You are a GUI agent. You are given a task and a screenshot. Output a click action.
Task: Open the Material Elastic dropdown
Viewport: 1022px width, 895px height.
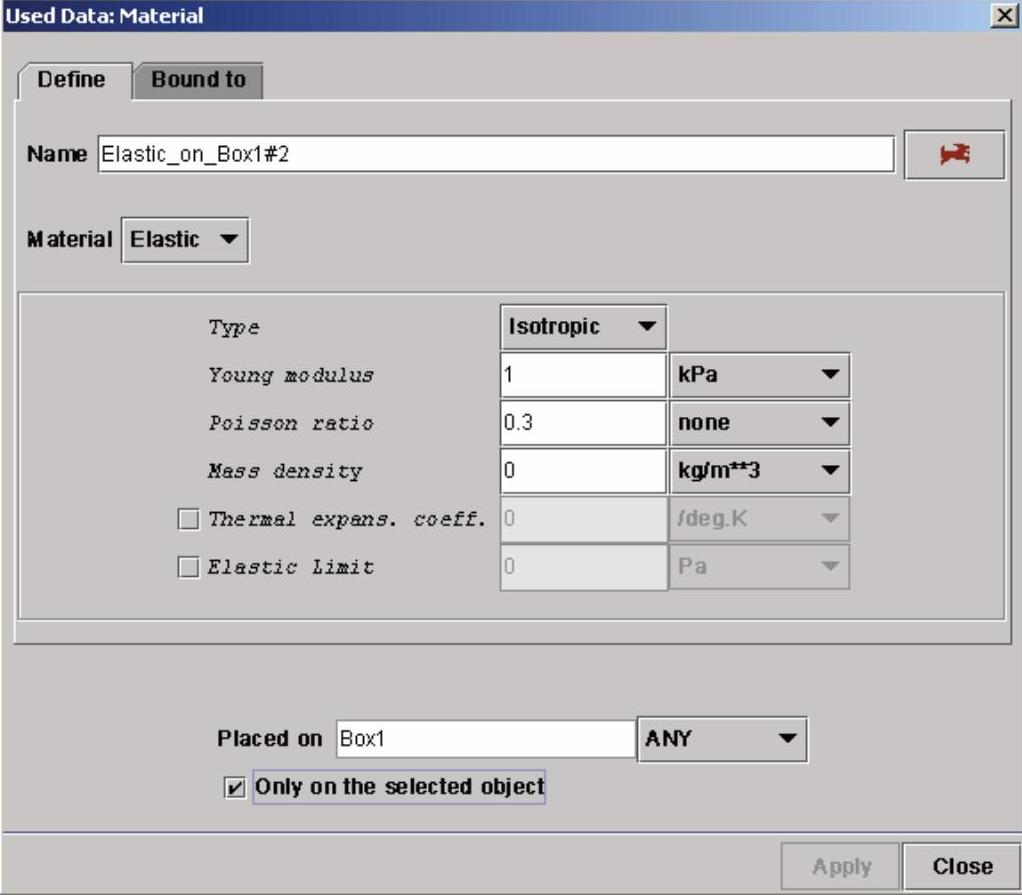[x=185, y=240]
